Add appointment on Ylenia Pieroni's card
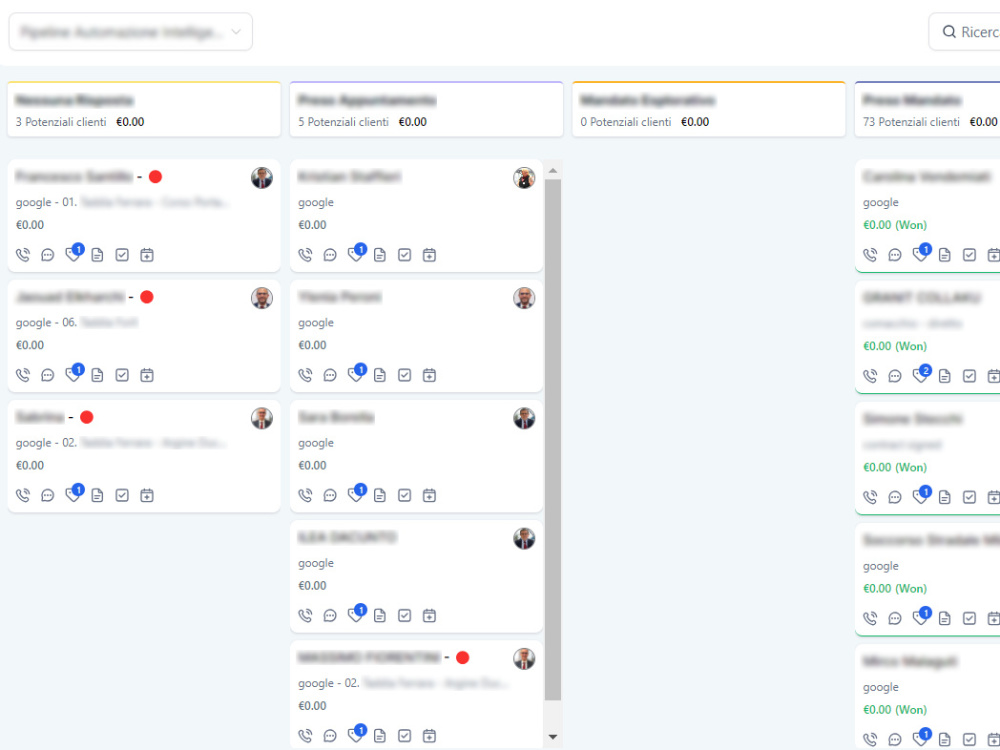This screenshot has height=750, width=1000. (429, 375)
